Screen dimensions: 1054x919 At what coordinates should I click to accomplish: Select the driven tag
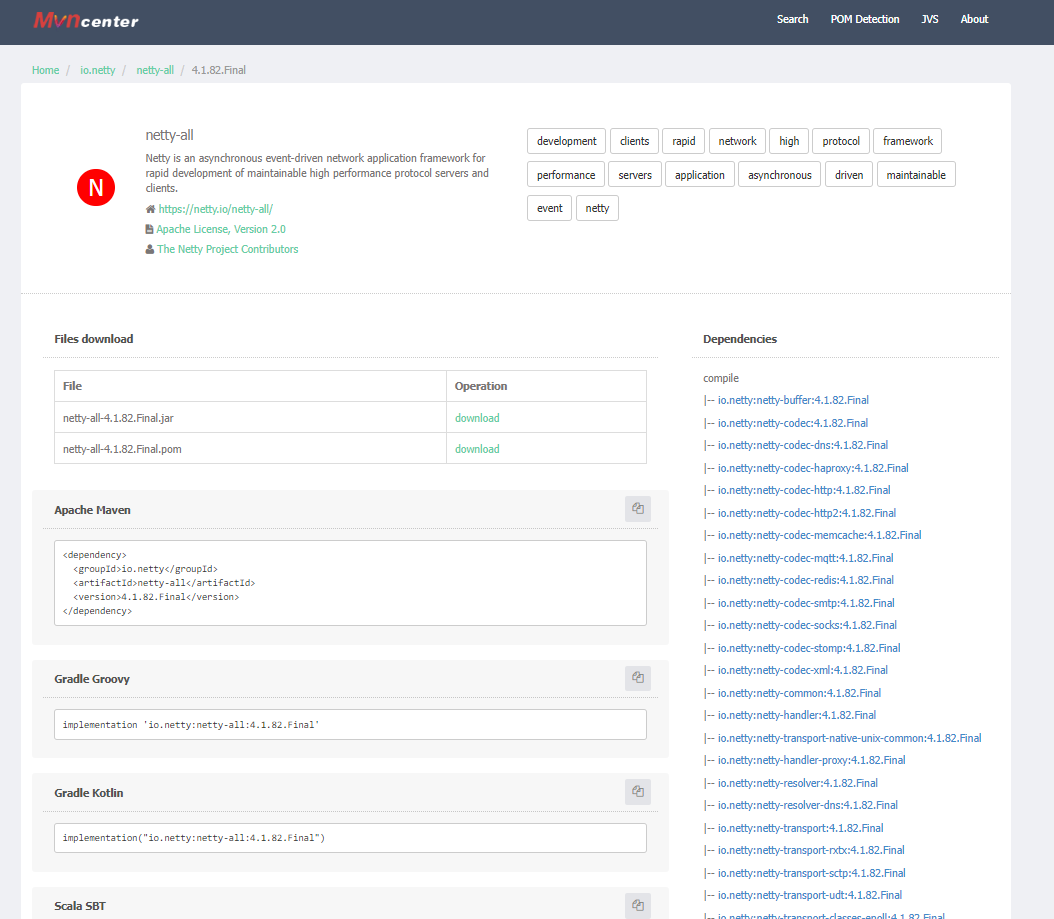tap(849, 175)
